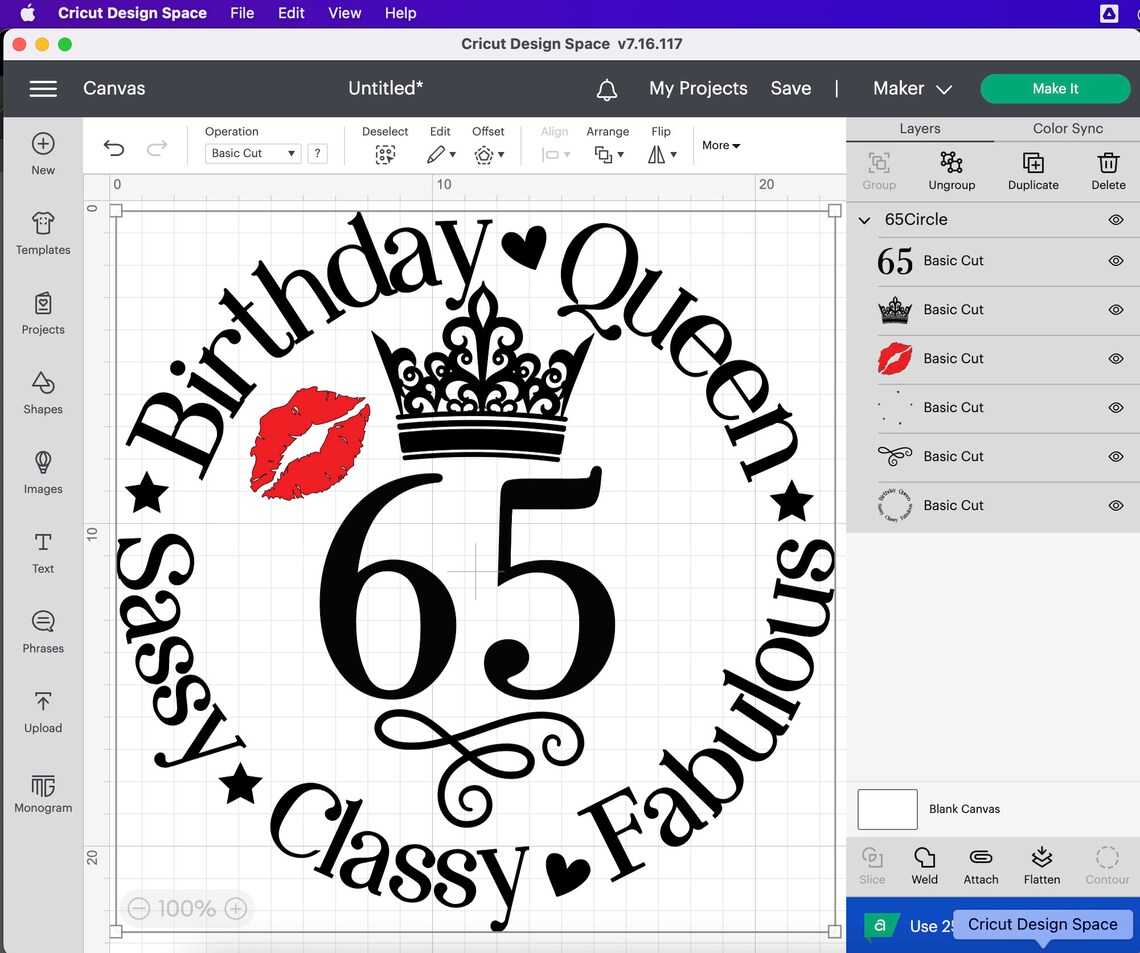Hide the crown Basic Cut layer

pyautogui.click(x=1116, y=310)
